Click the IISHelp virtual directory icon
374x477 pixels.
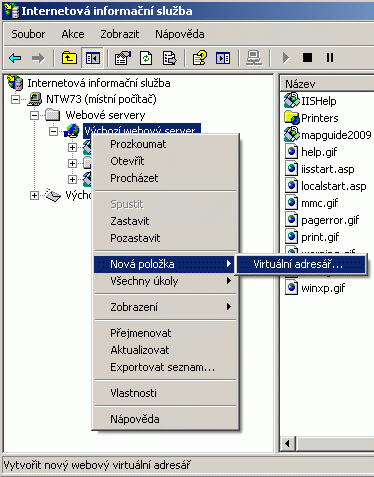pos(292,100)
